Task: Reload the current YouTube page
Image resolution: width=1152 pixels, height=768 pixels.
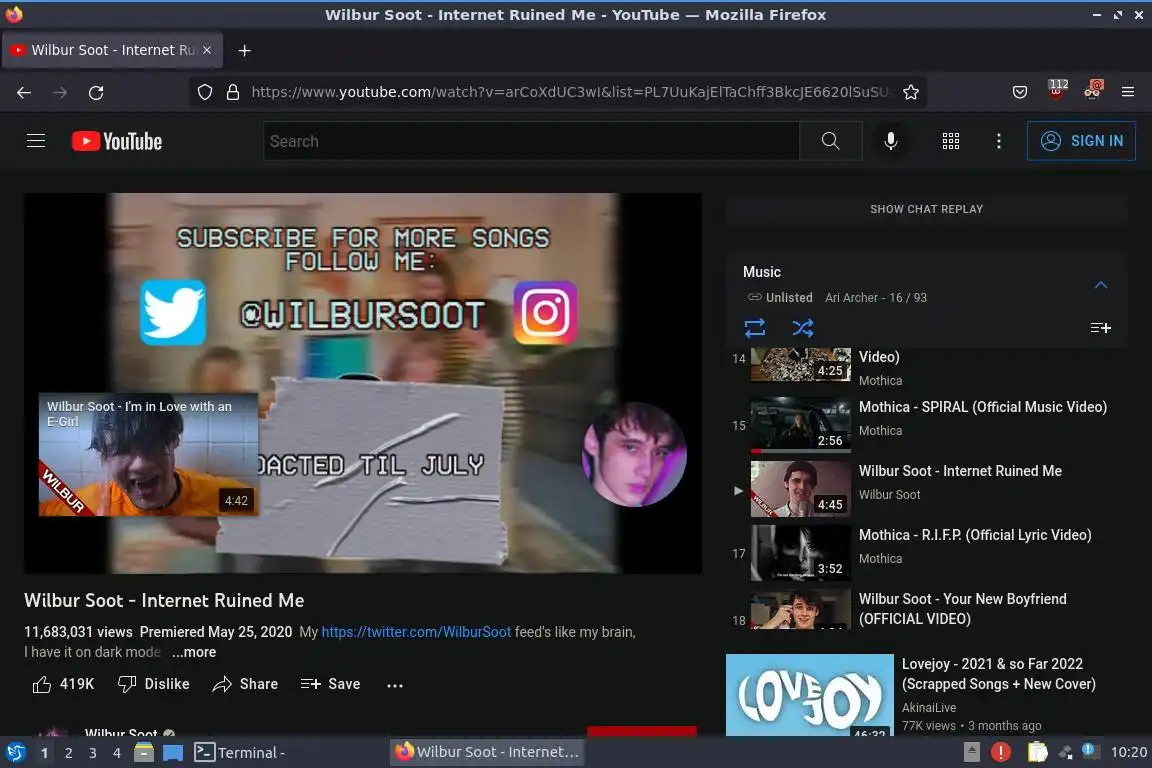Action: click(x=96, y=93)
